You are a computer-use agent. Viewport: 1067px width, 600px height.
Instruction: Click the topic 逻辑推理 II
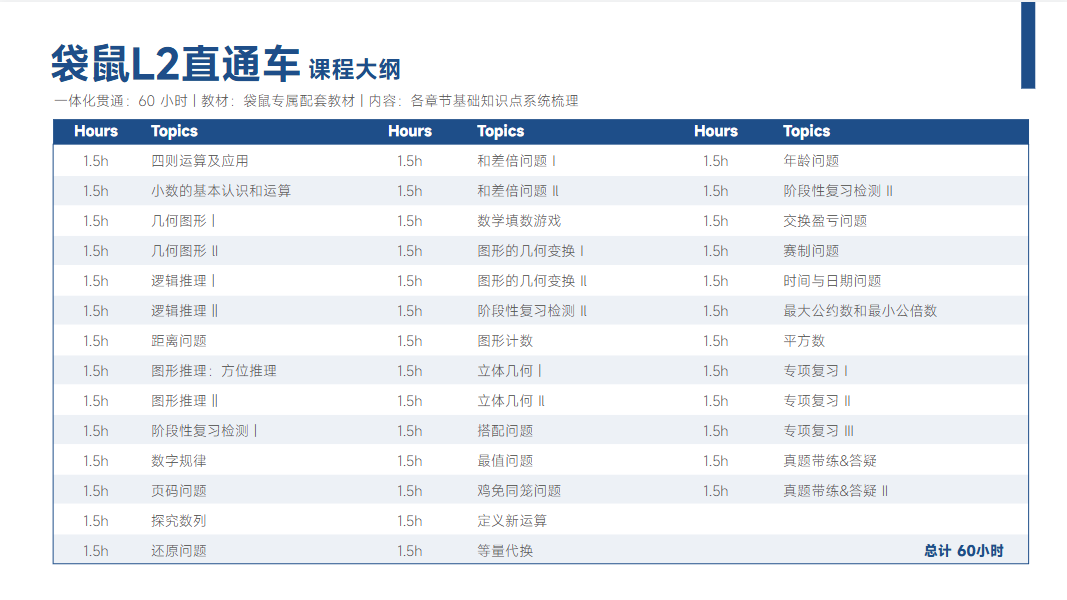pos(184,311)
